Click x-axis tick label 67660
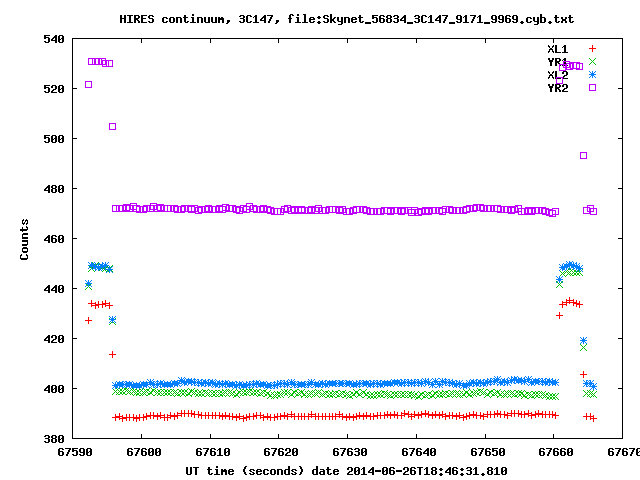Image resolution: width=640 pixels, height=480 pixels. coord(556,452)
